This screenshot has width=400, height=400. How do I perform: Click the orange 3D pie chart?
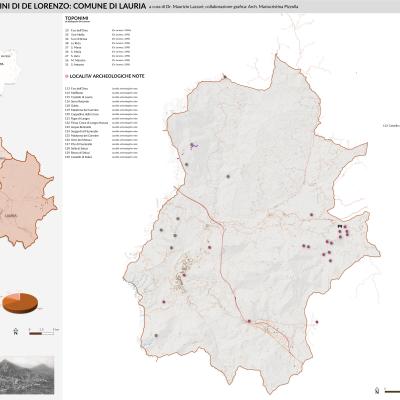[20, 303]
